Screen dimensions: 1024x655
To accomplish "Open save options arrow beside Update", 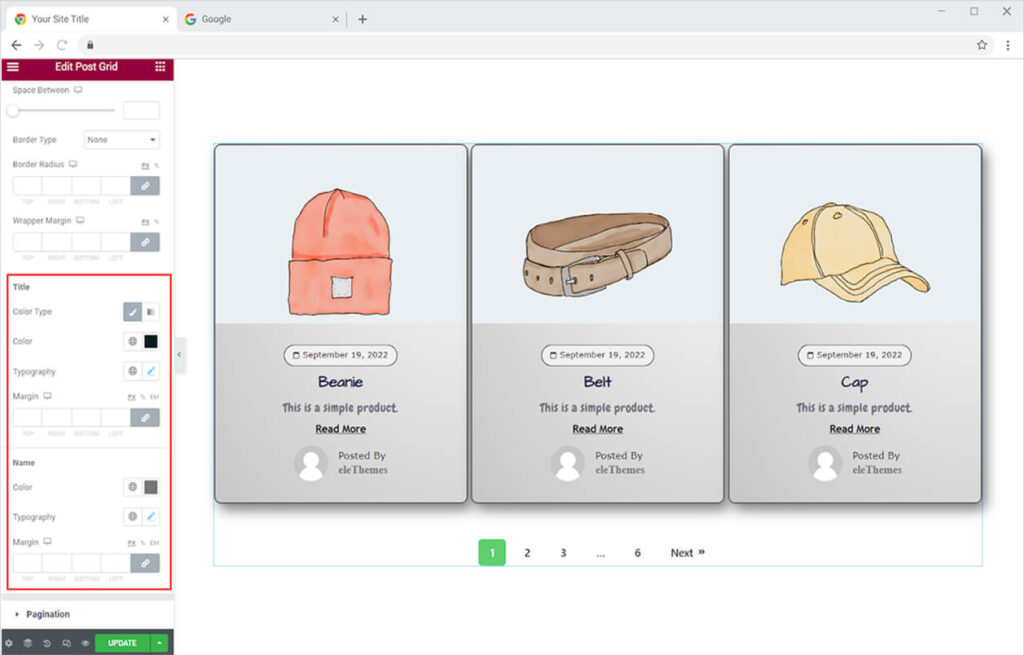I will 159,643.
